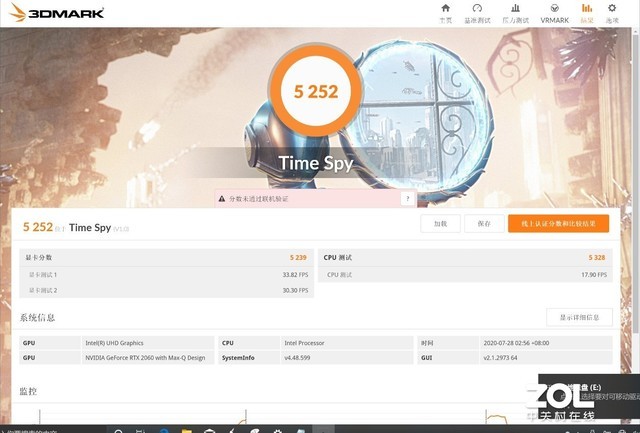This screenshot has width=640, height=433.
Task: Click the 33.82 FPS value
Action: [295, 275]
